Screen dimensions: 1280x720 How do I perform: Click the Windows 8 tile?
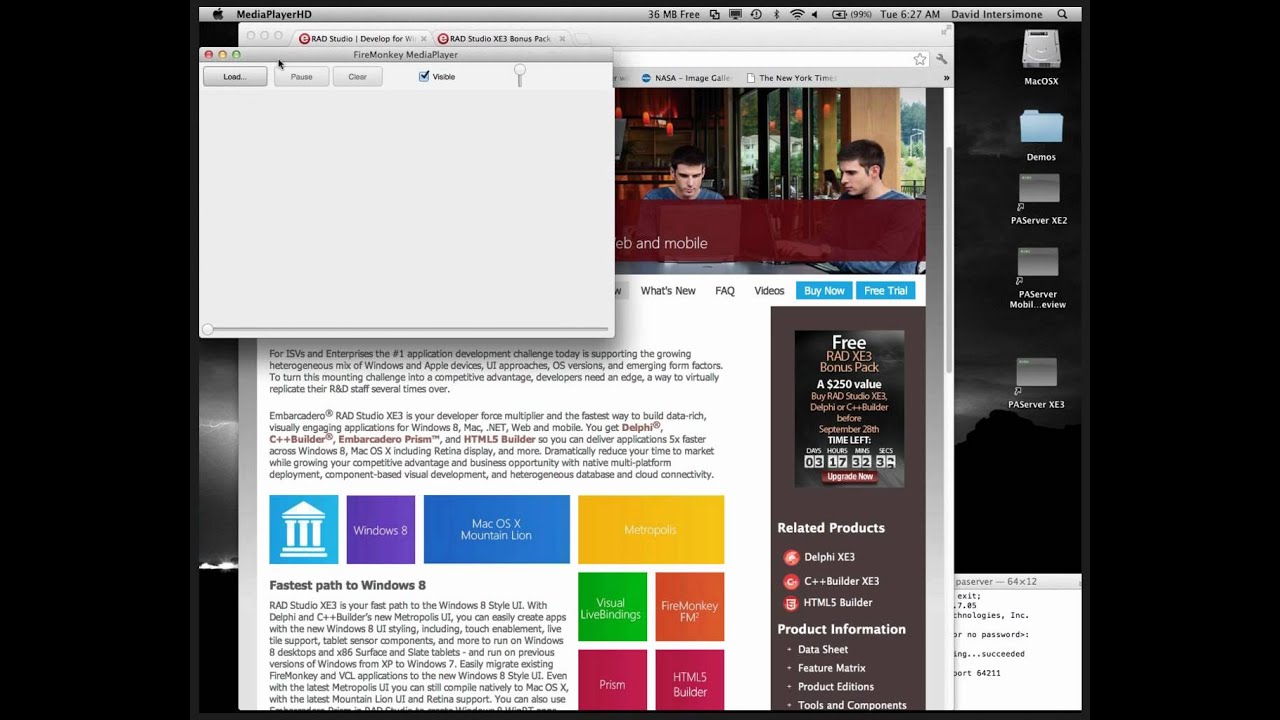click(x=380, y=529)
